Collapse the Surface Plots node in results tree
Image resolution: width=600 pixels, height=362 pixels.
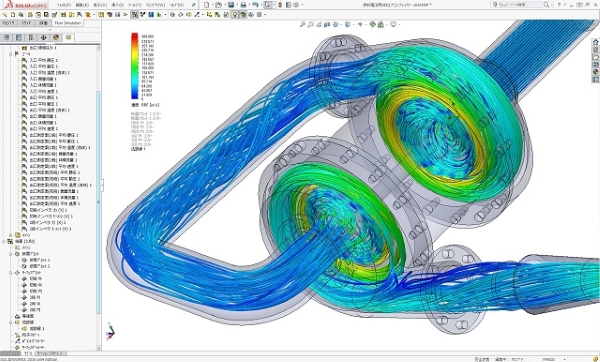click(x=11, y=273)
